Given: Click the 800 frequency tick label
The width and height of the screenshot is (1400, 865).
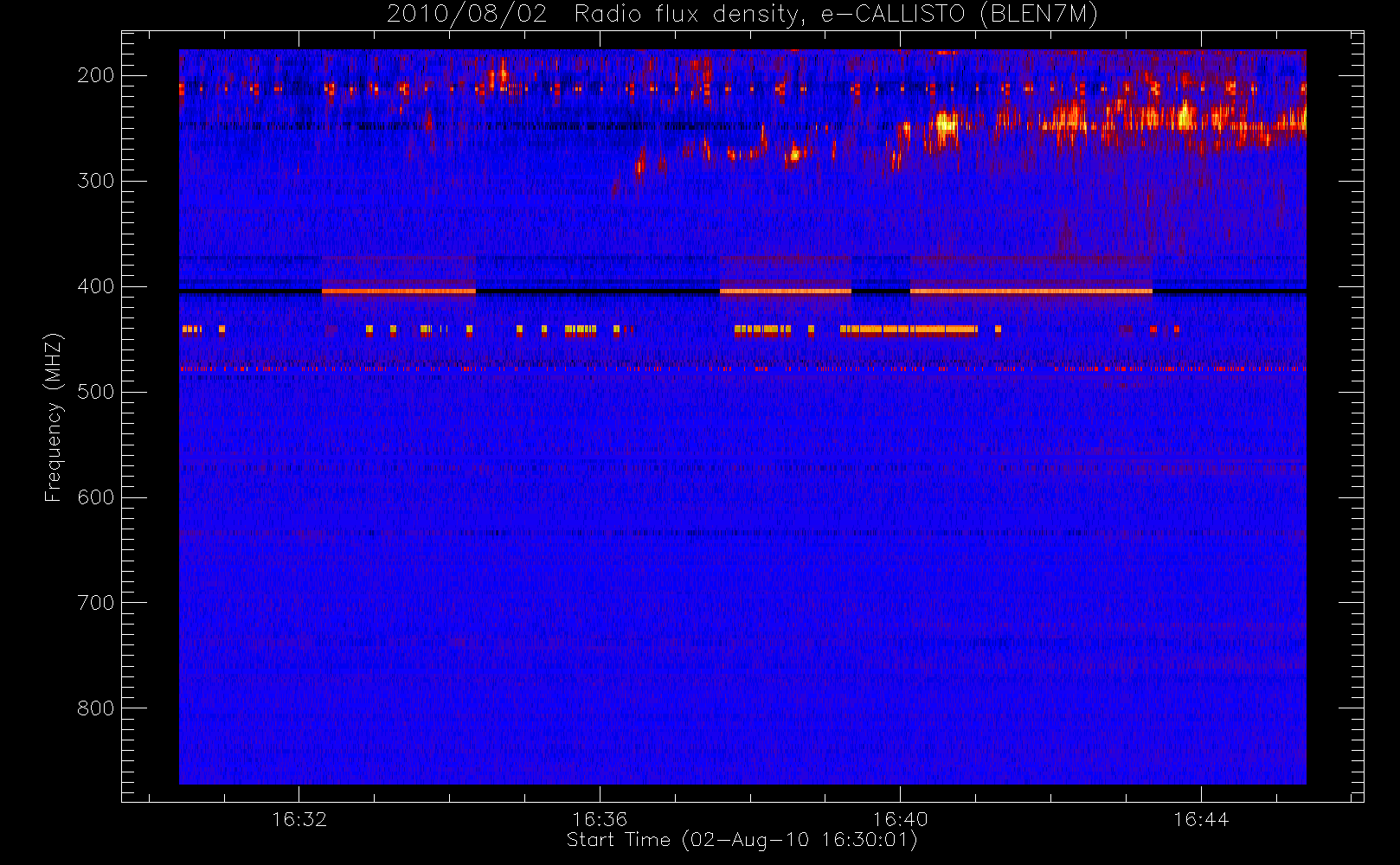Looking at the screenshot, I should coord(95,708).
